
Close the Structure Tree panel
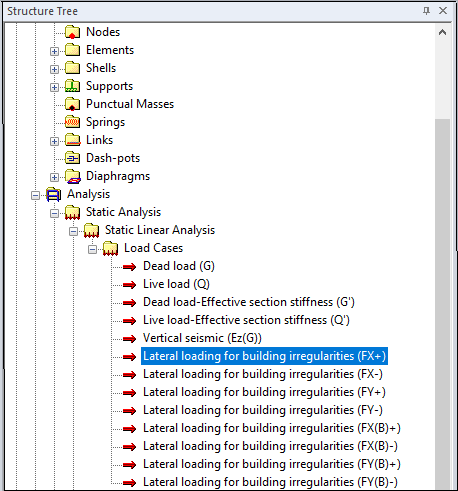point(443,11)
